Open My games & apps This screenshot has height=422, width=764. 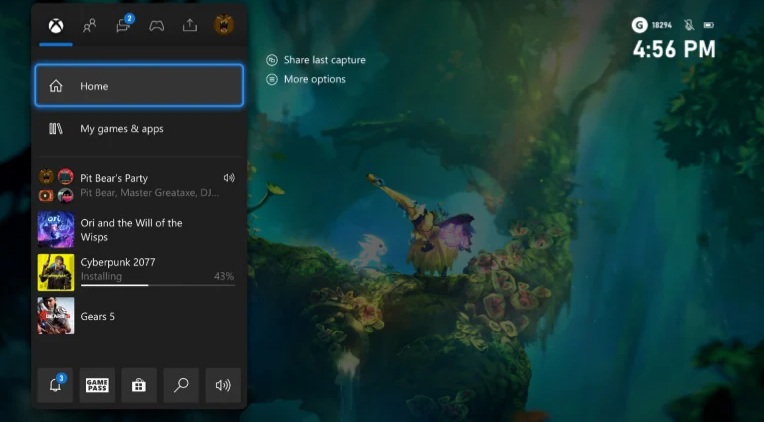coord(139,129)
